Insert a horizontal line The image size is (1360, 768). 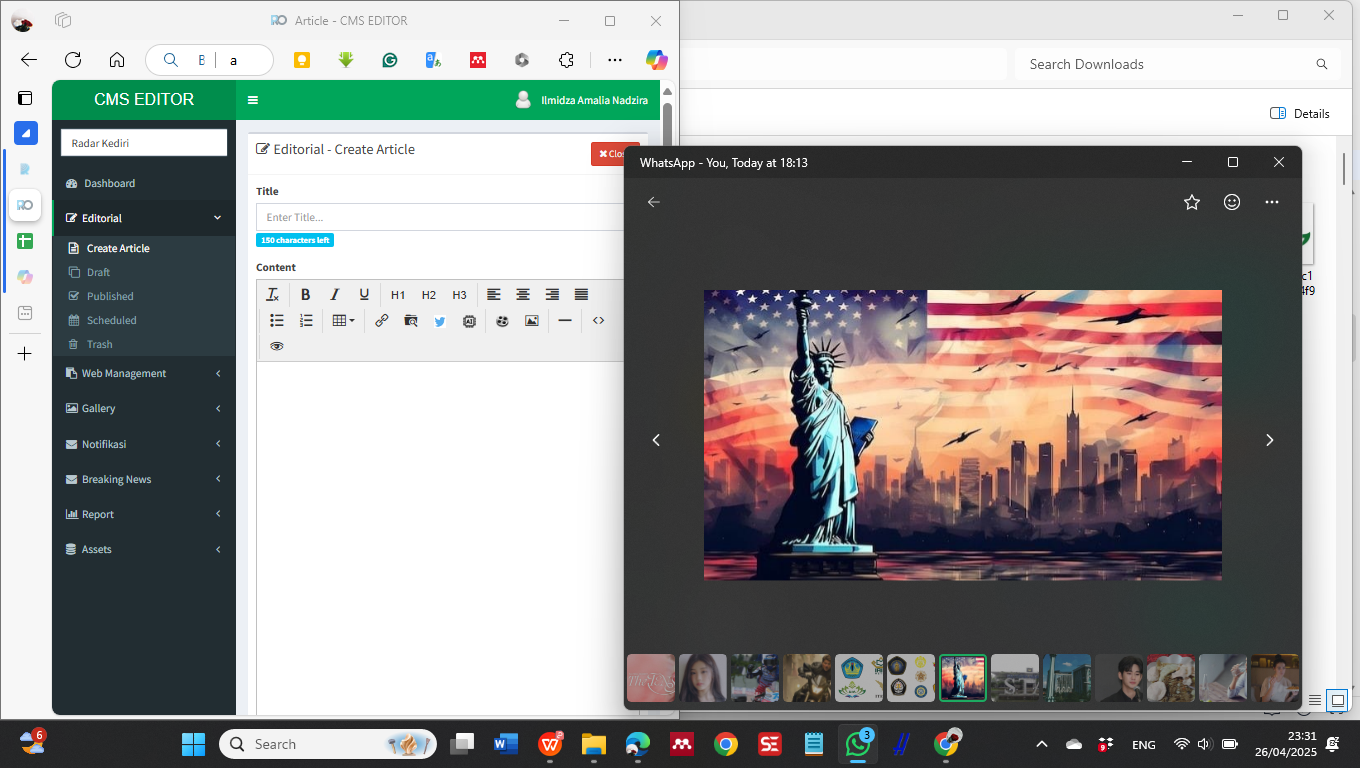click(x=565, y=321)
